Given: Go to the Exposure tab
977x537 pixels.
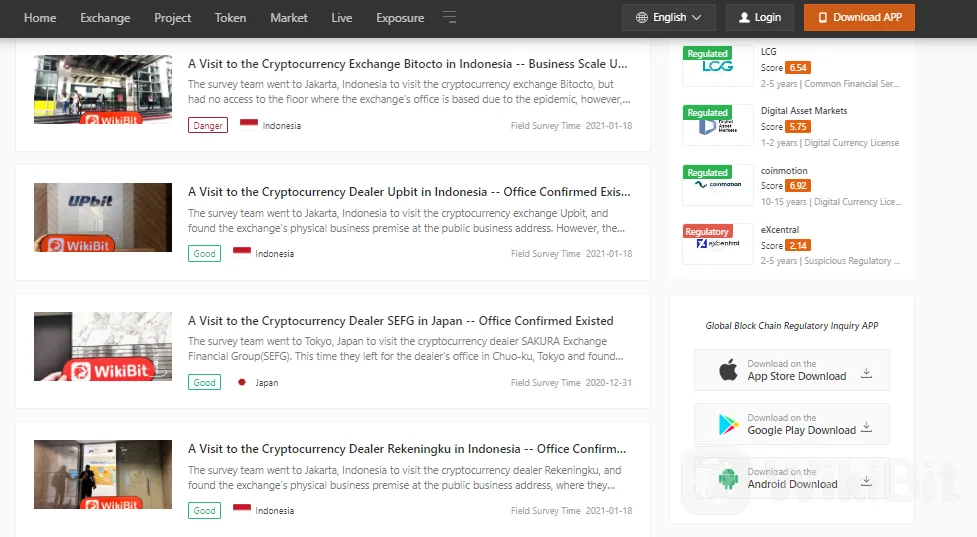Looking at the screenshot, I should tap(400, 18).
